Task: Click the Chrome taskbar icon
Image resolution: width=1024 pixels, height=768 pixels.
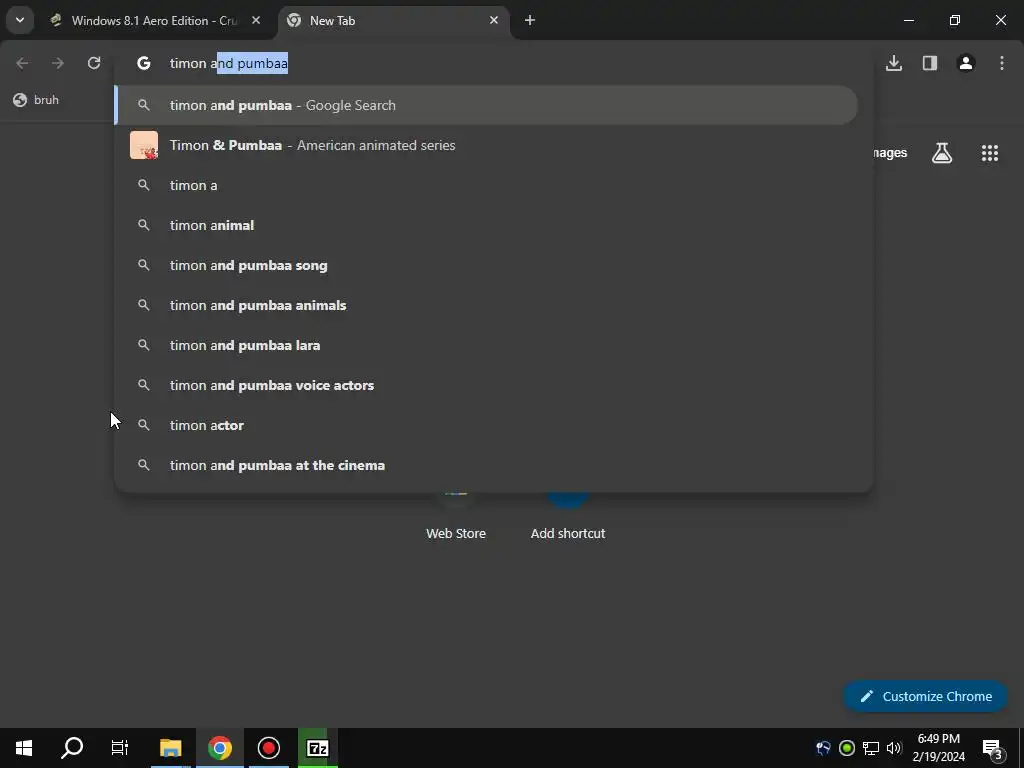Action: point(220,748)
